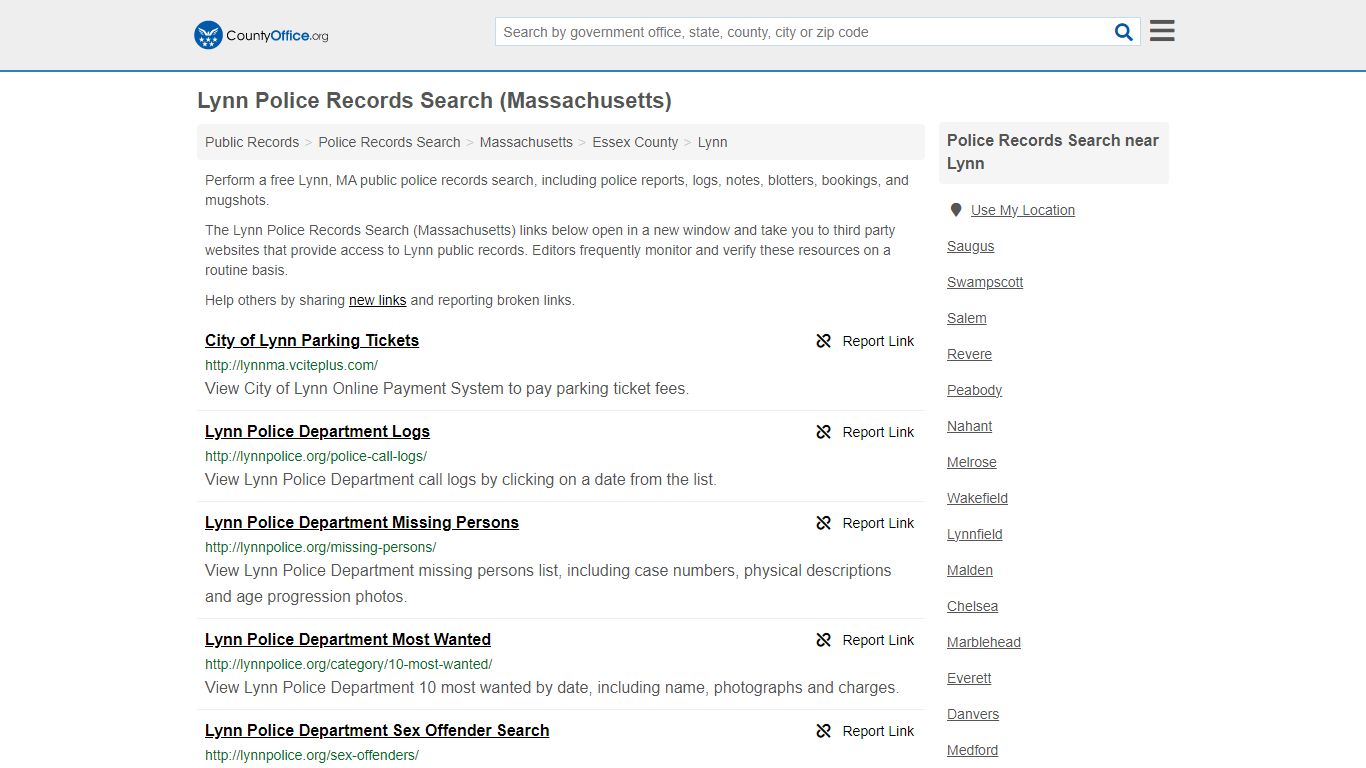Select Marblehead from nearby list
Screen dimensions: 1366x768
pos(984,642)
